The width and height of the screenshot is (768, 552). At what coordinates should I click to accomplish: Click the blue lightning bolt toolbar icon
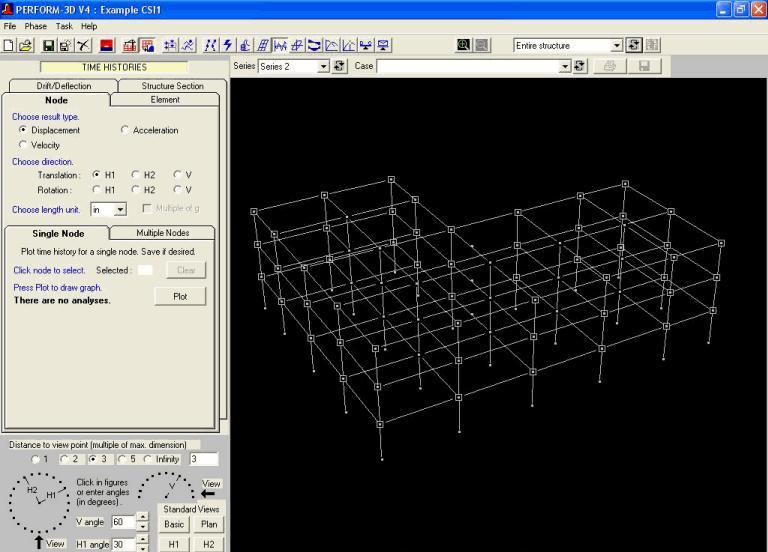[x=227, y=46]
